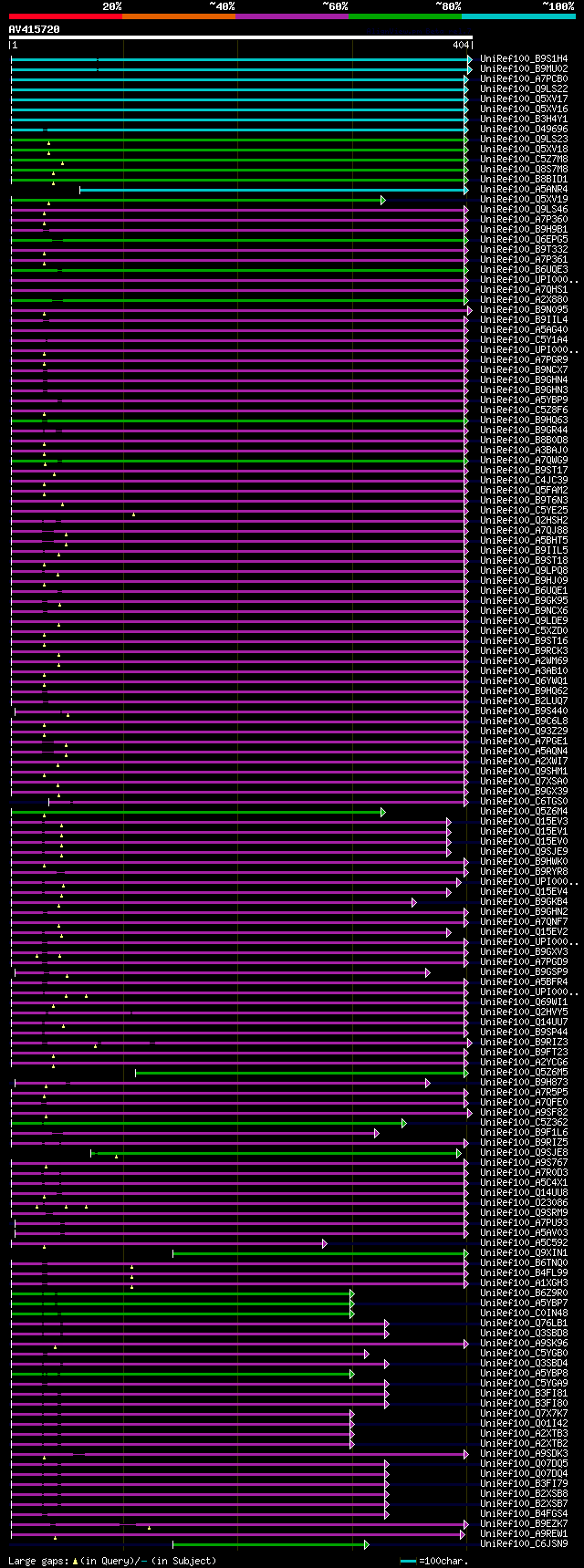
Task: Select the UniRef100_A7PGR9 label
Action: click(524, 359)
